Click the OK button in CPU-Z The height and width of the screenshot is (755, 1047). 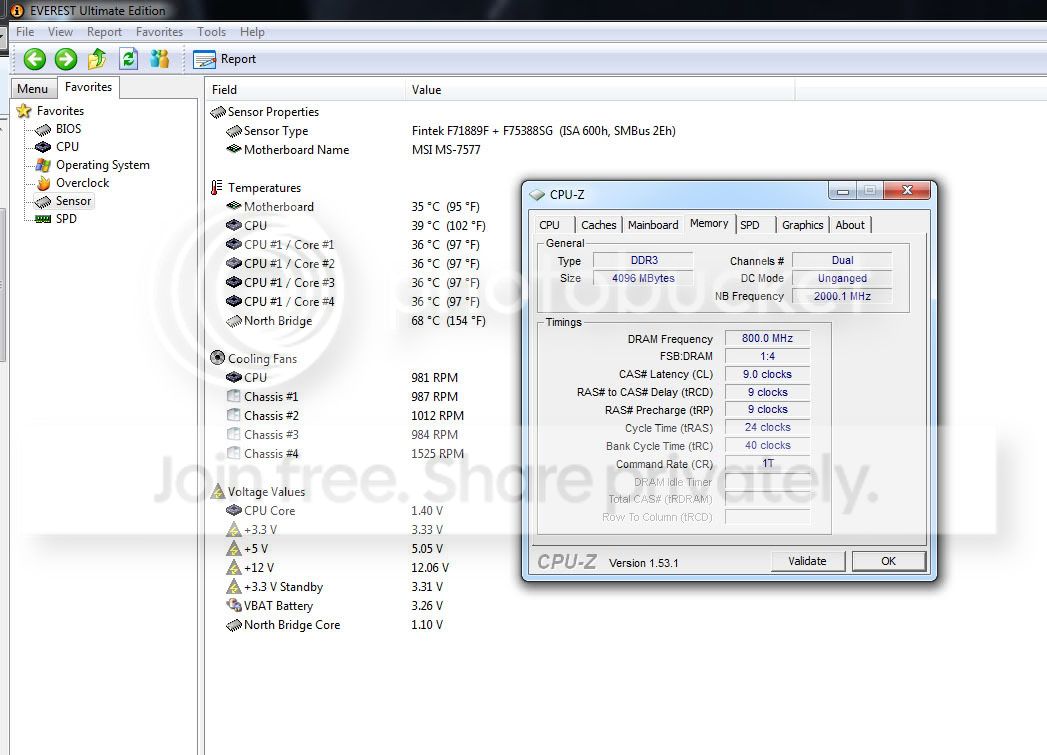888,561
